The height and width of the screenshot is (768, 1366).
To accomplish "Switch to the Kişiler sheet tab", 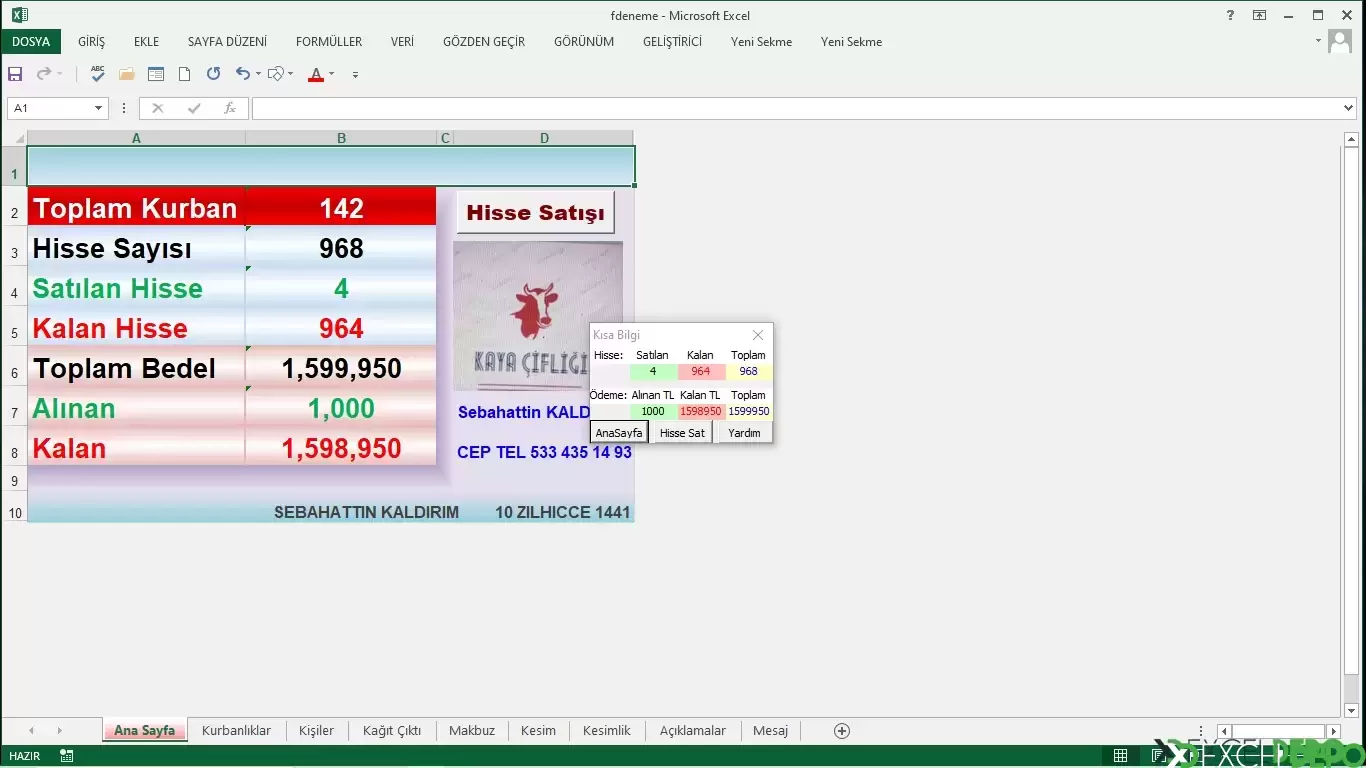I will point(316,730).
